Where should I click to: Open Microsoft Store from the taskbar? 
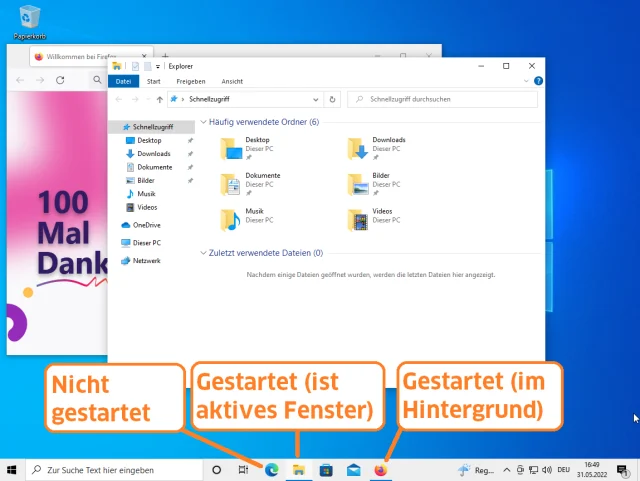tap(325, 470)
